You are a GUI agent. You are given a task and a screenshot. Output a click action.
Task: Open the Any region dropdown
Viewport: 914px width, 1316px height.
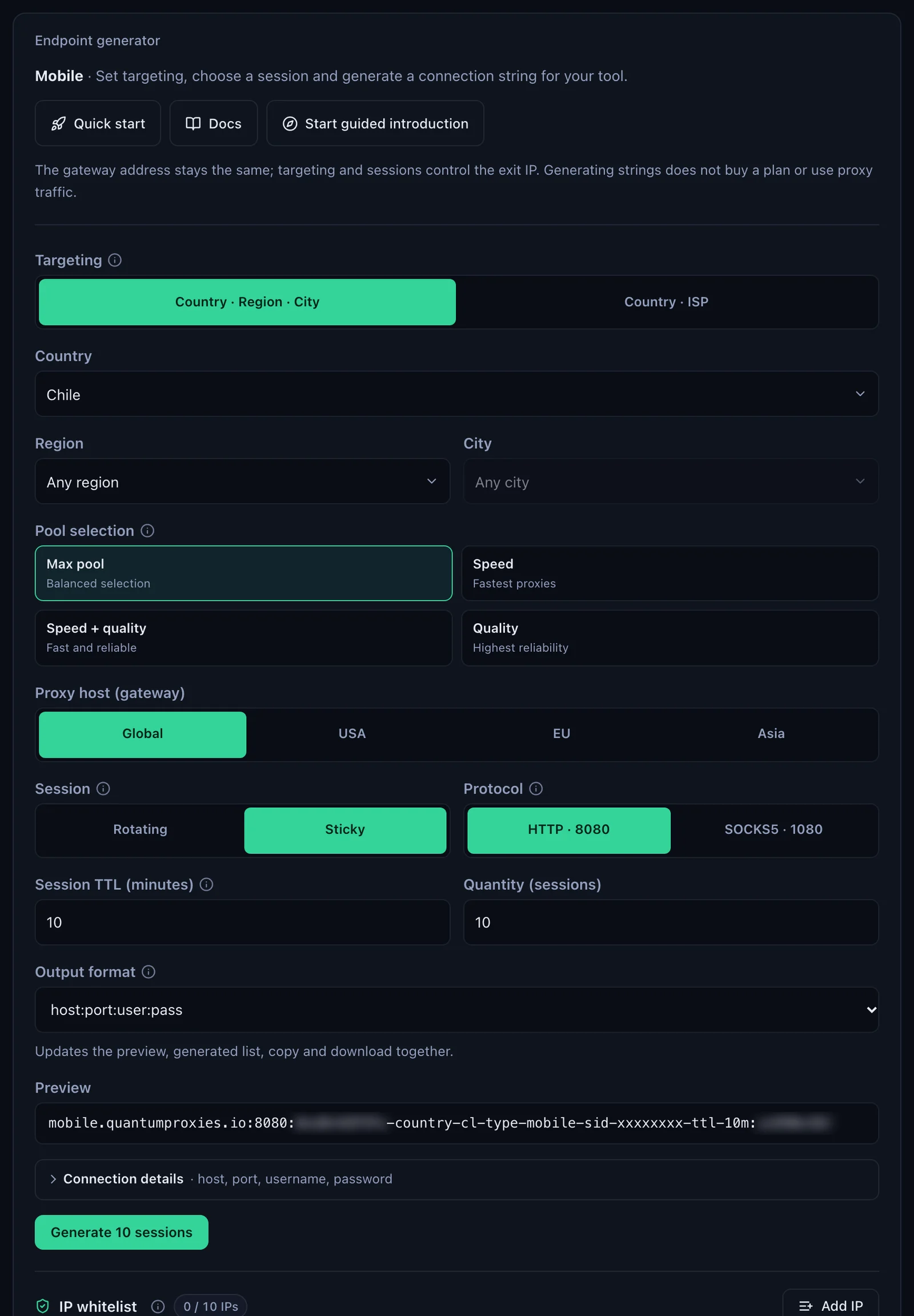[x=242, y=482]
